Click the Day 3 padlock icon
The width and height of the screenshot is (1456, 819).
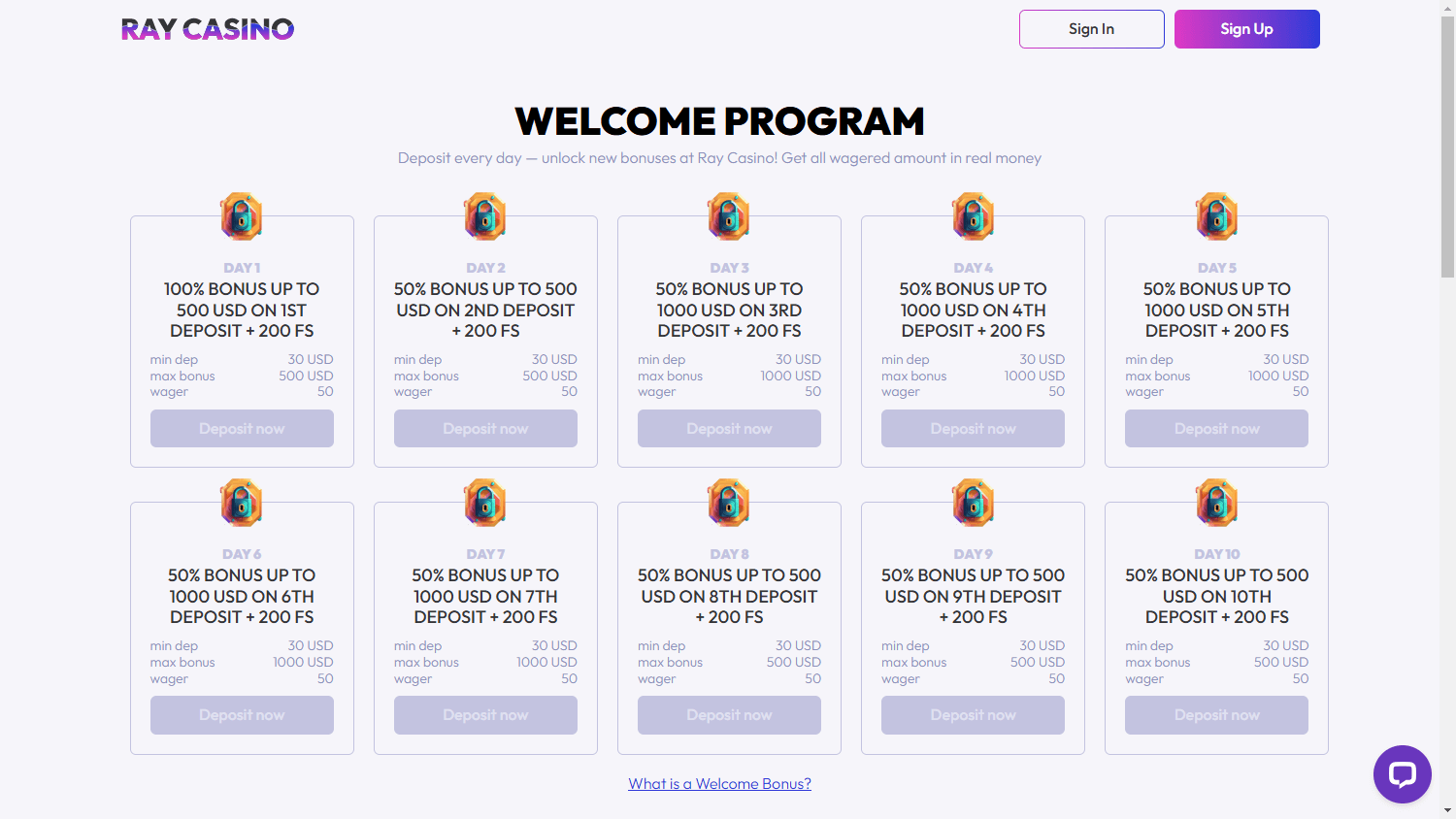[729, 216]
